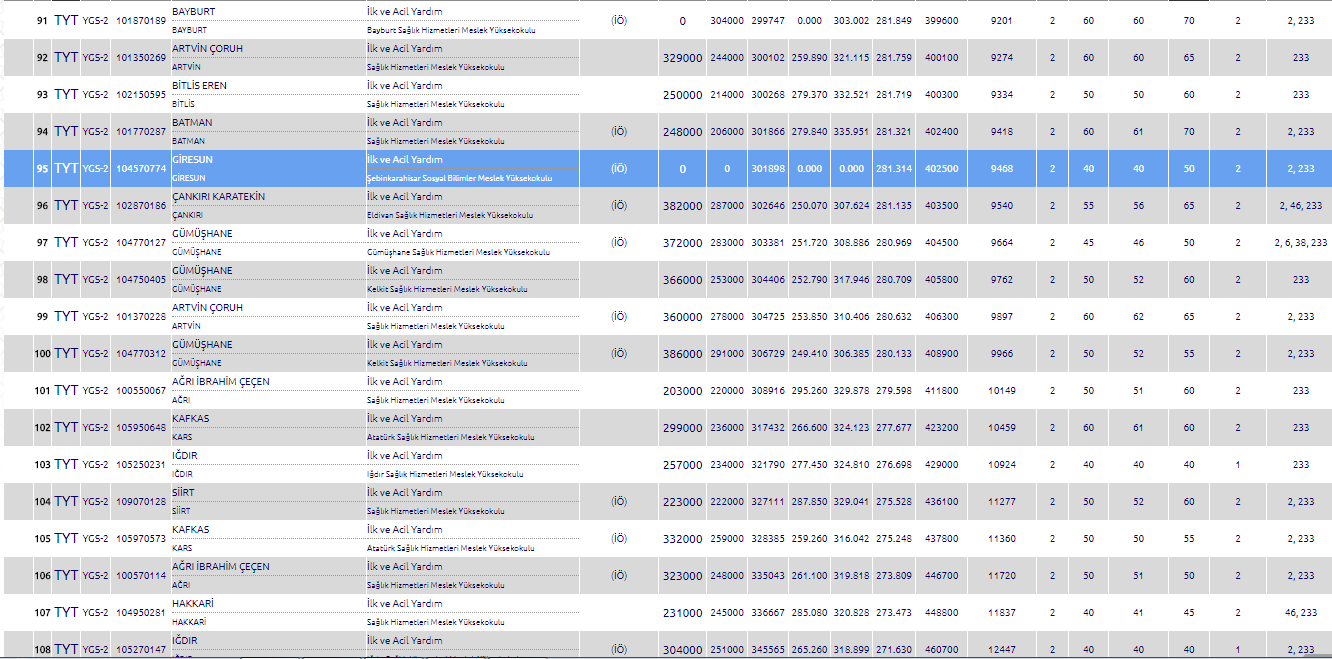Select program code 104750405
The width and height of the screenshot is (1332, 659).
coord(140,280)
